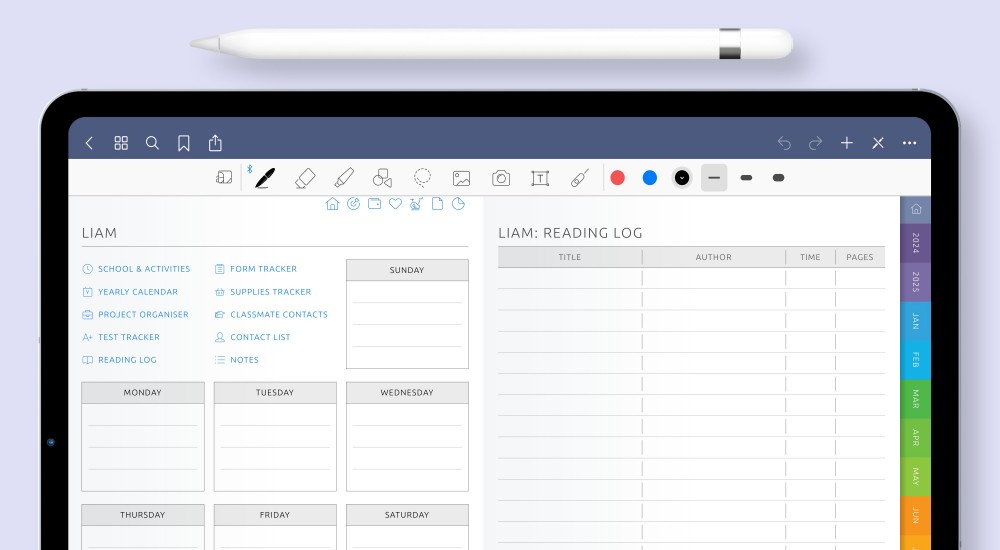Switch to the MAY side tab
Viewport: 1000px width, 550px height.
point(915,477)
